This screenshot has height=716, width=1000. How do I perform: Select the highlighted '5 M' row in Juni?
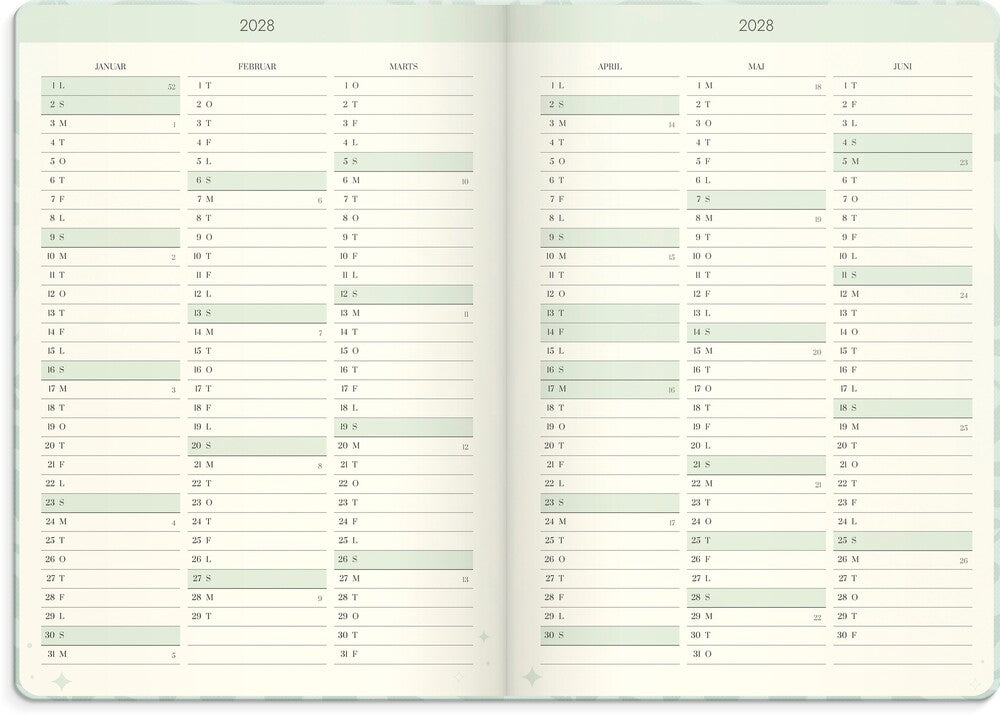point(902,162)
